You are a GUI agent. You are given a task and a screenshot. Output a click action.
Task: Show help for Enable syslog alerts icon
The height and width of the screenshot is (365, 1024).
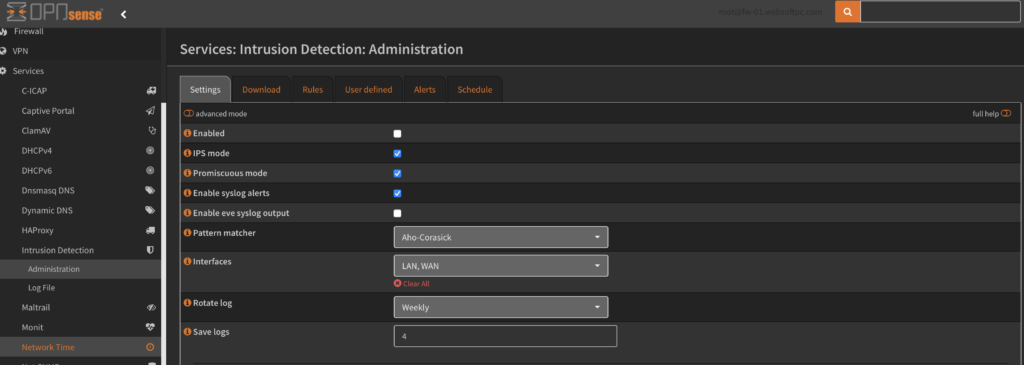pyautogui.click(x=187, y=193)
